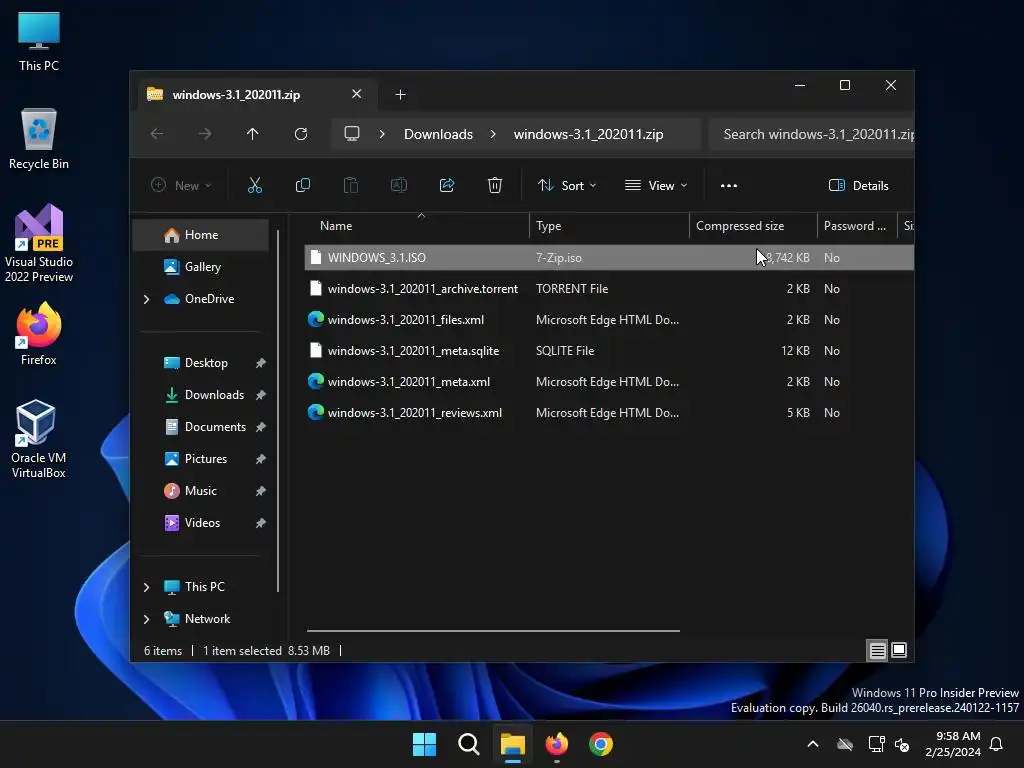Expand This PC in navigation pane

(x=146, y=587)
